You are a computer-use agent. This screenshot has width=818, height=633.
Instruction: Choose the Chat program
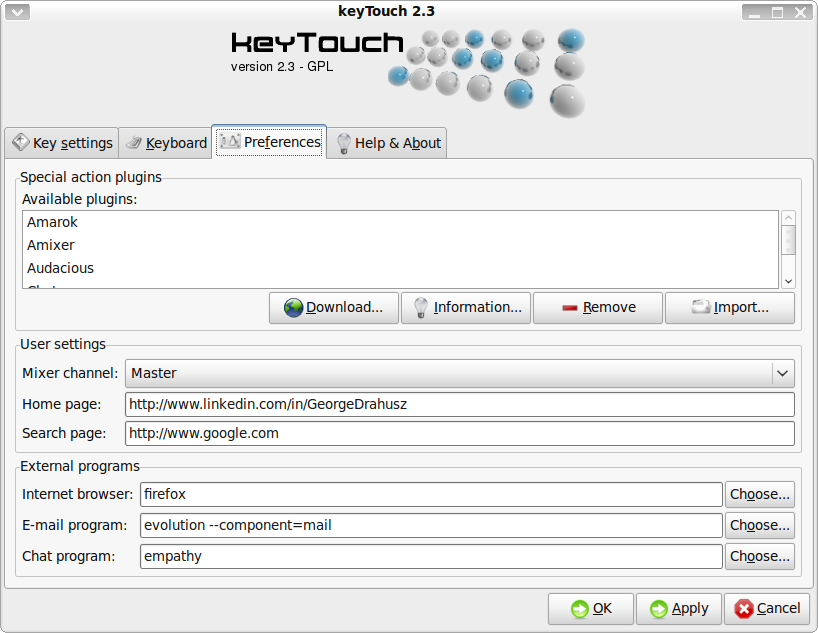pyautogui.click(x=760, y=556)
